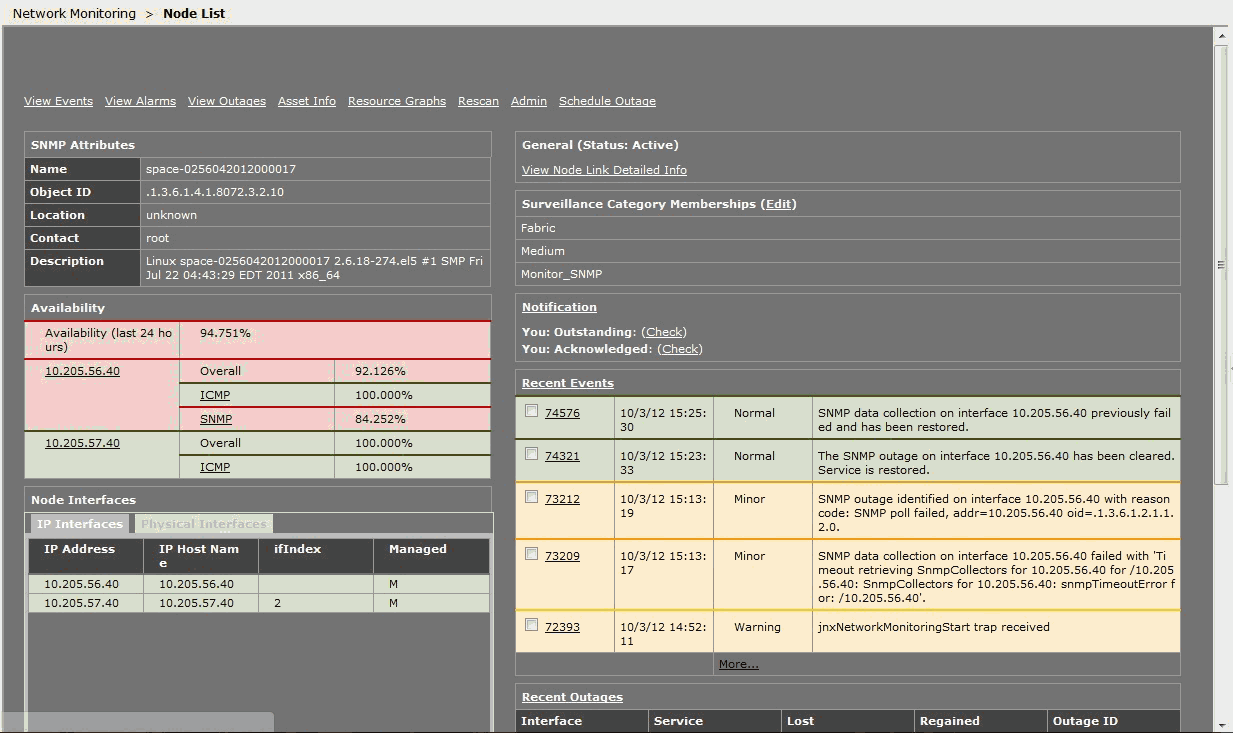The image size is (1233, 733).
Task: Open event 74321 details
Action: coord(563,455)
